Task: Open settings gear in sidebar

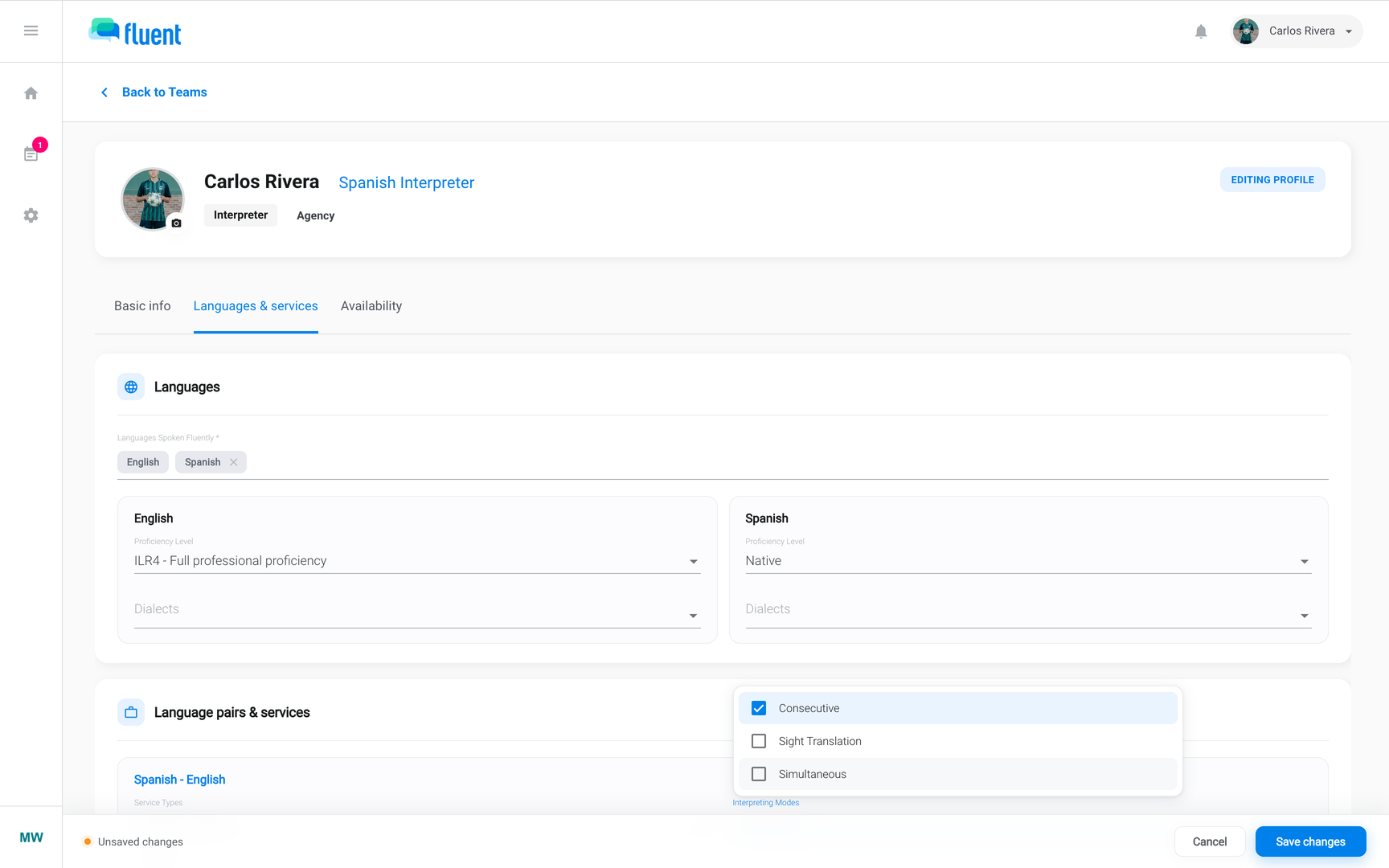Action: click(31, 215)
